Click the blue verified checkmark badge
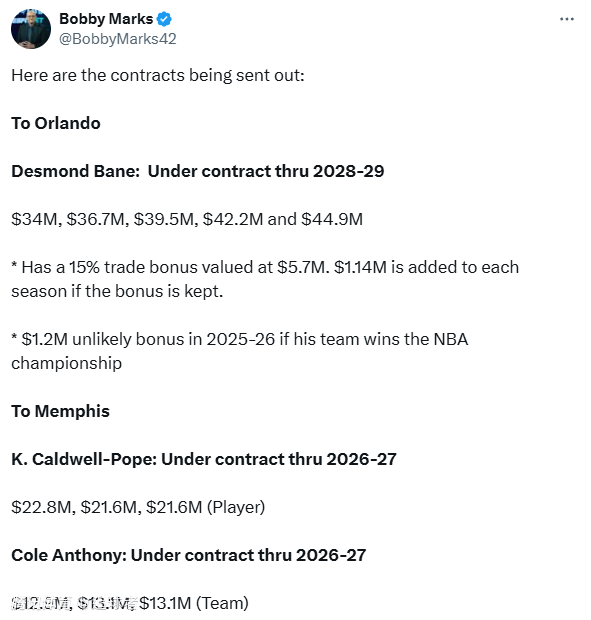 164,19
